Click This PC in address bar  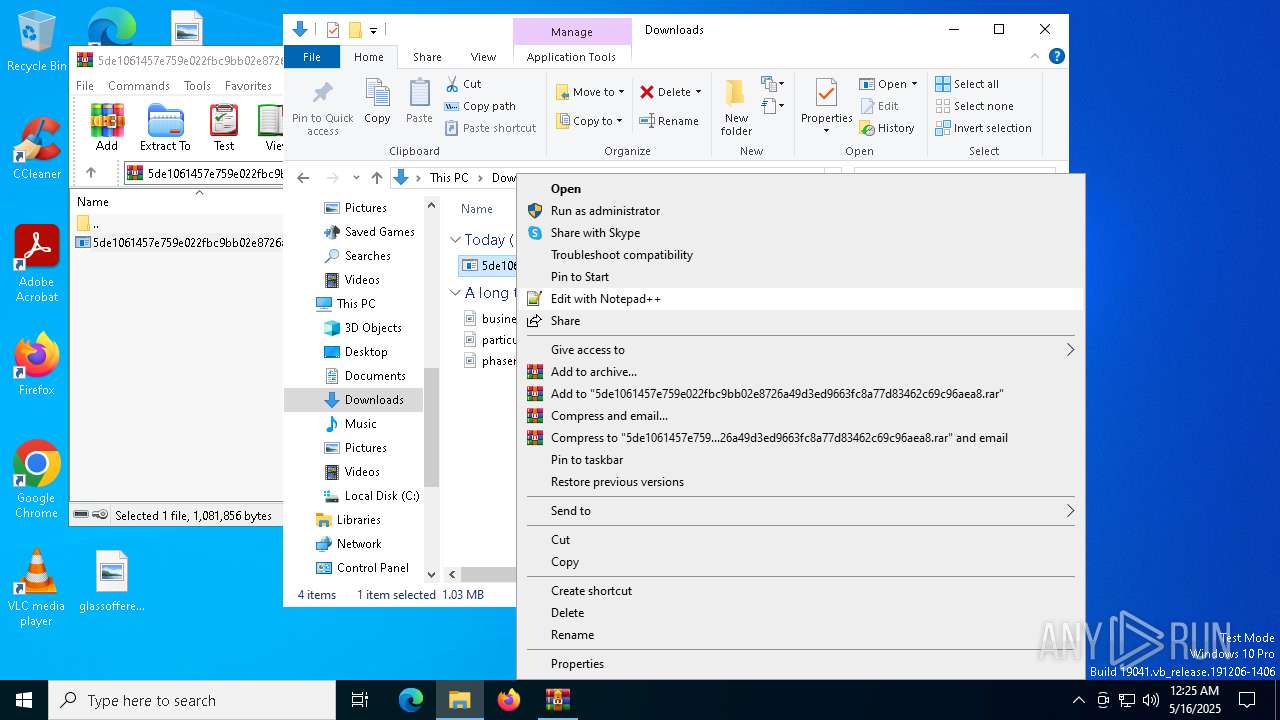(x=449, y=178)
